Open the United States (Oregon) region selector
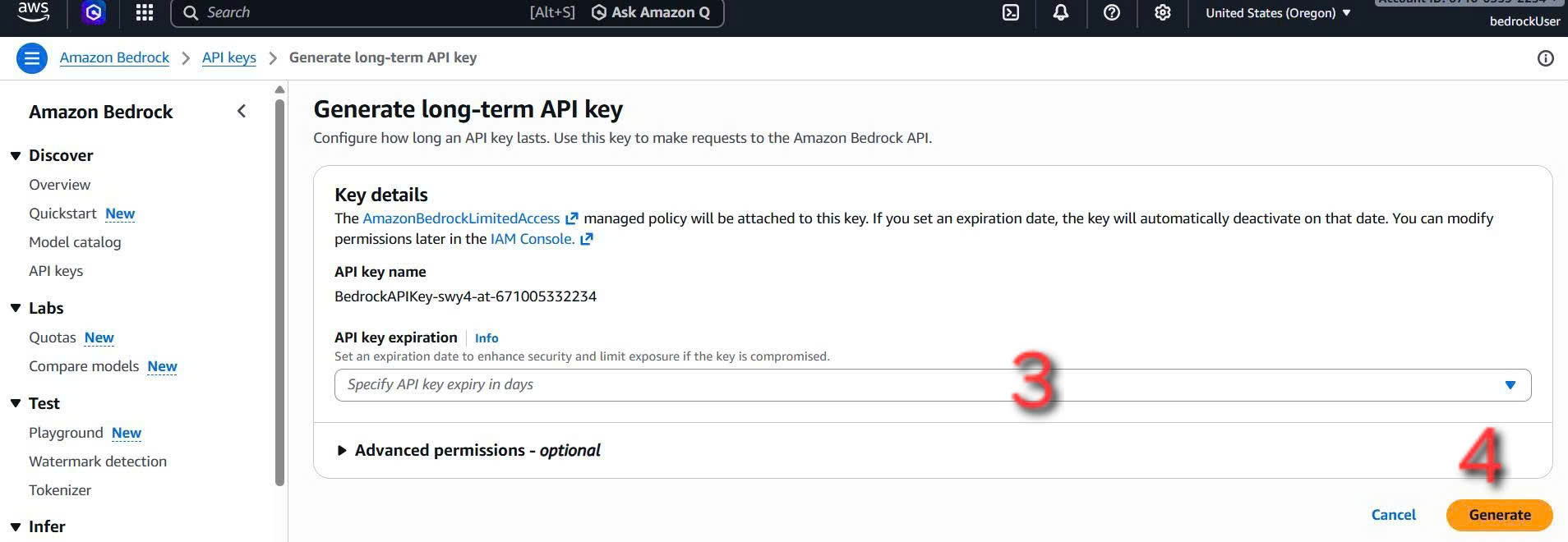Screen dimensions: 1568x542 1277,12
